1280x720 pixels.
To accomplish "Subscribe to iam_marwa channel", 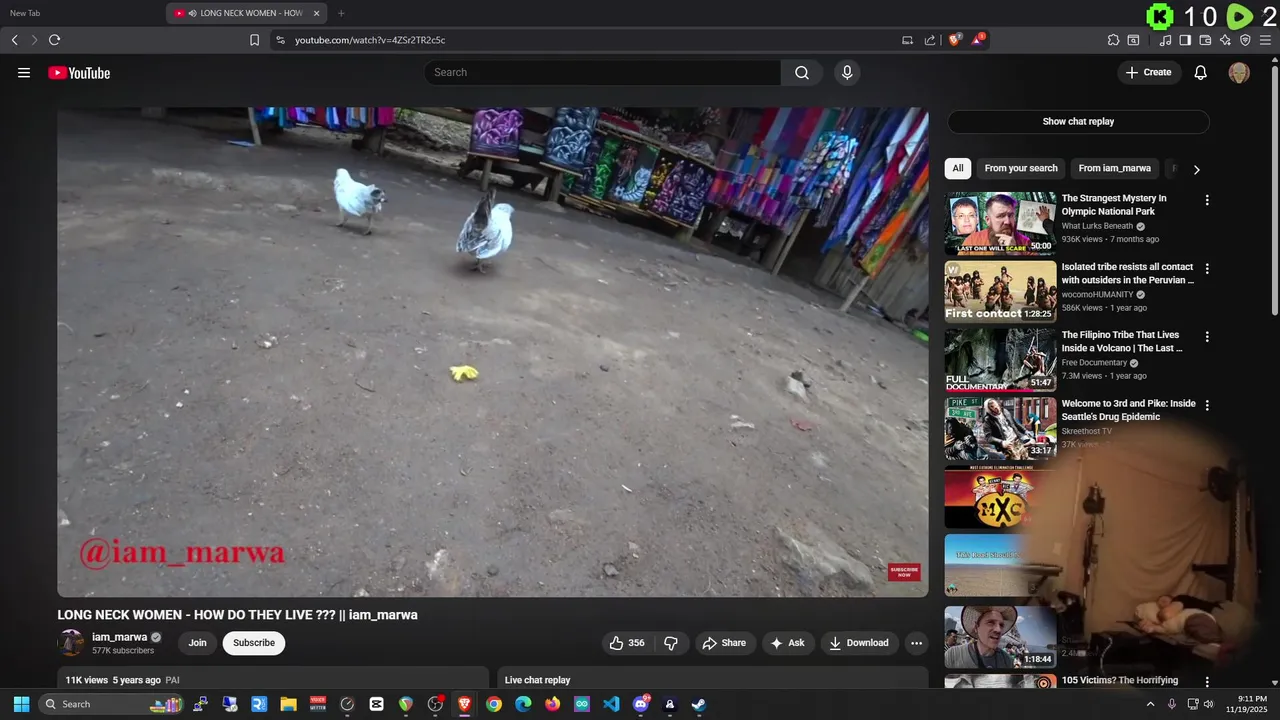I will click(254, 643).
